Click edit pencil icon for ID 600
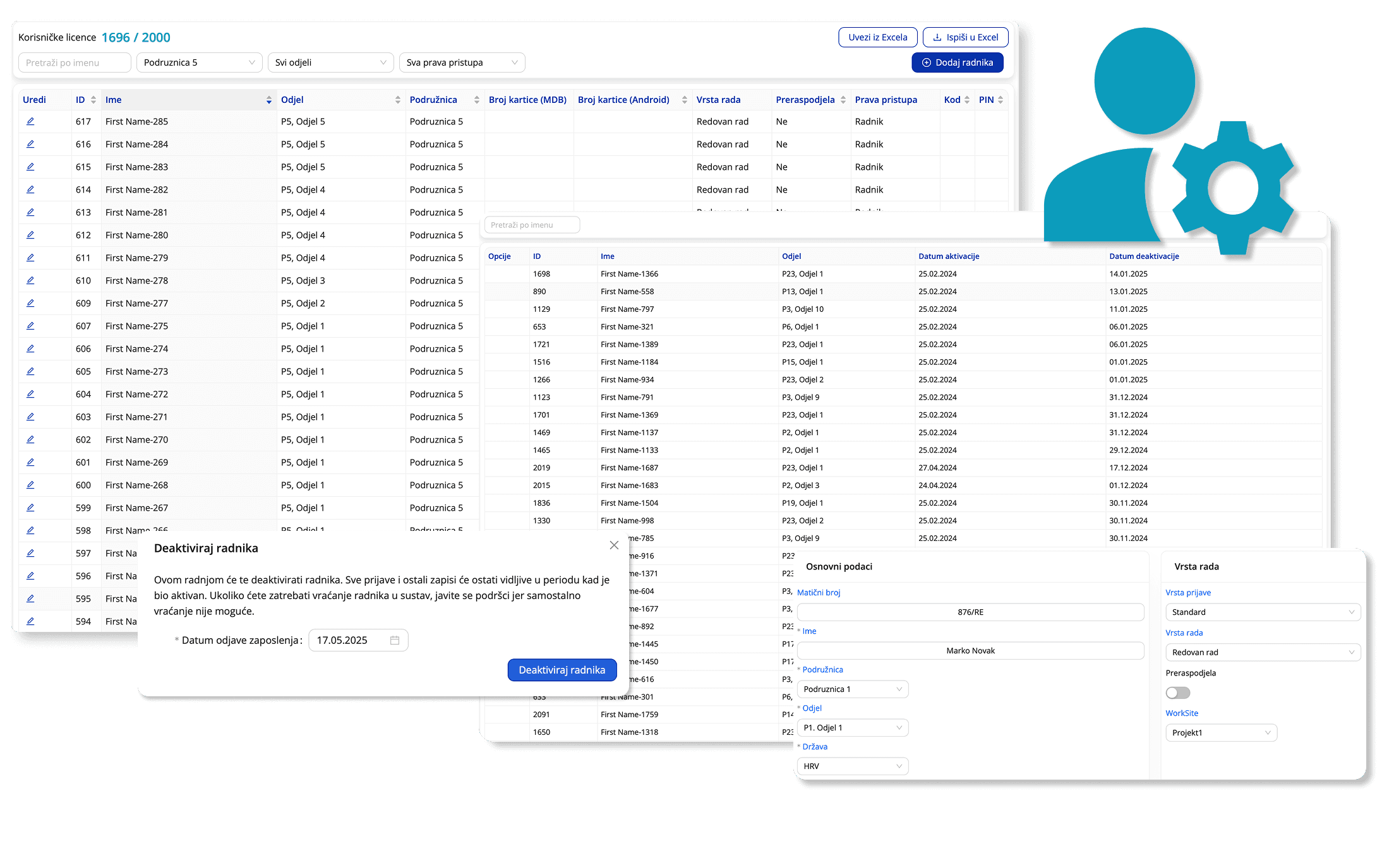 (30, 485)
